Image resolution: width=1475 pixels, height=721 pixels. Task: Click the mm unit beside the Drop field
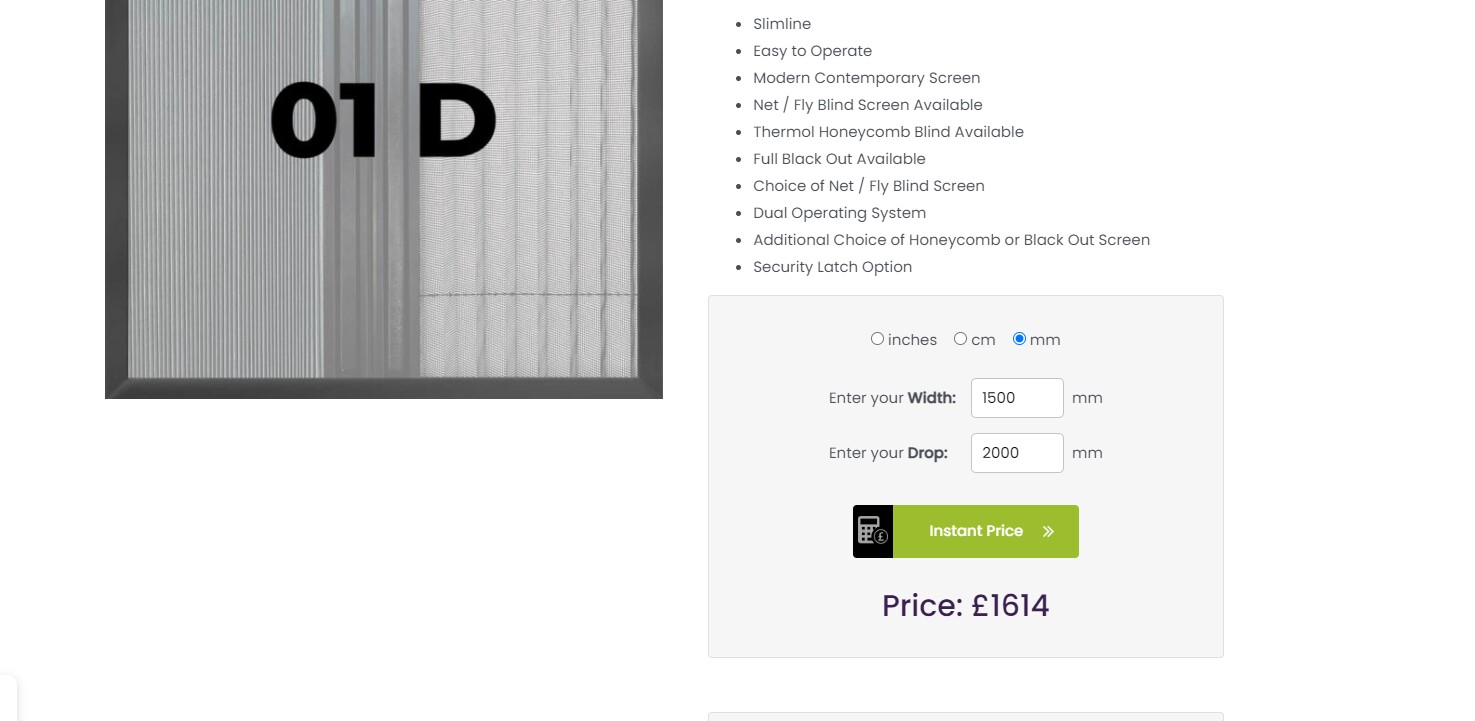(1087, 453)
